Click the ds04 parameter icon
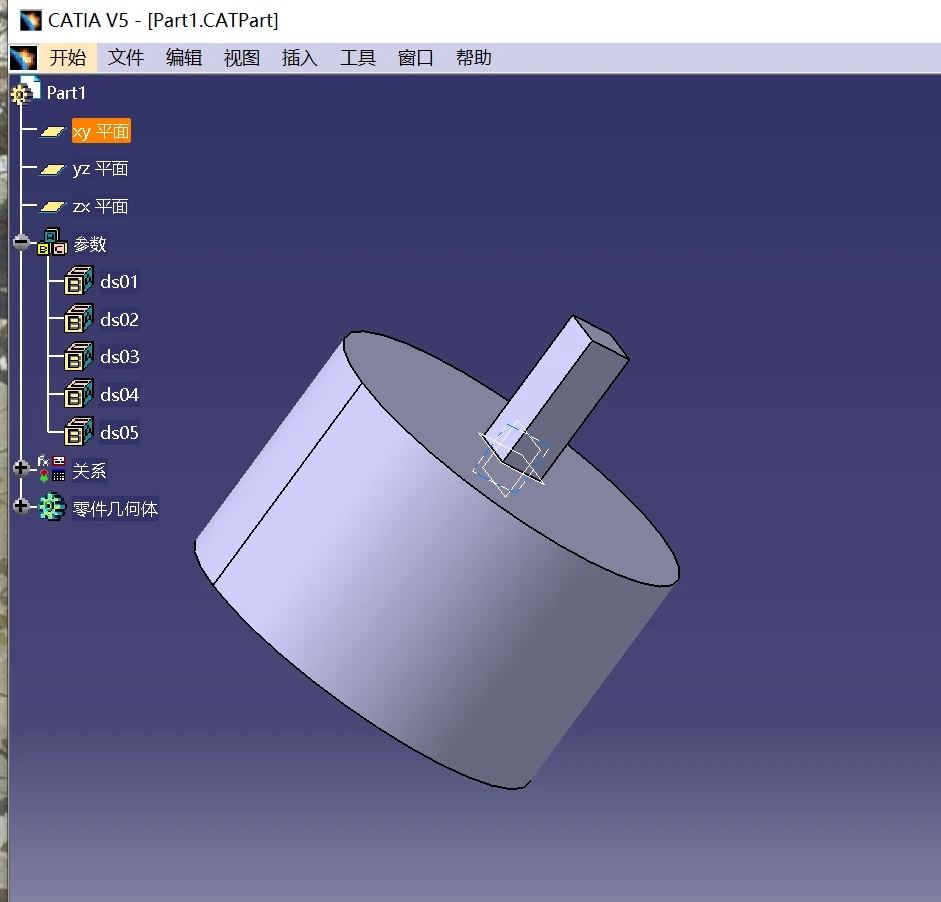Screen dimensions: 941x902 point(78,394)
